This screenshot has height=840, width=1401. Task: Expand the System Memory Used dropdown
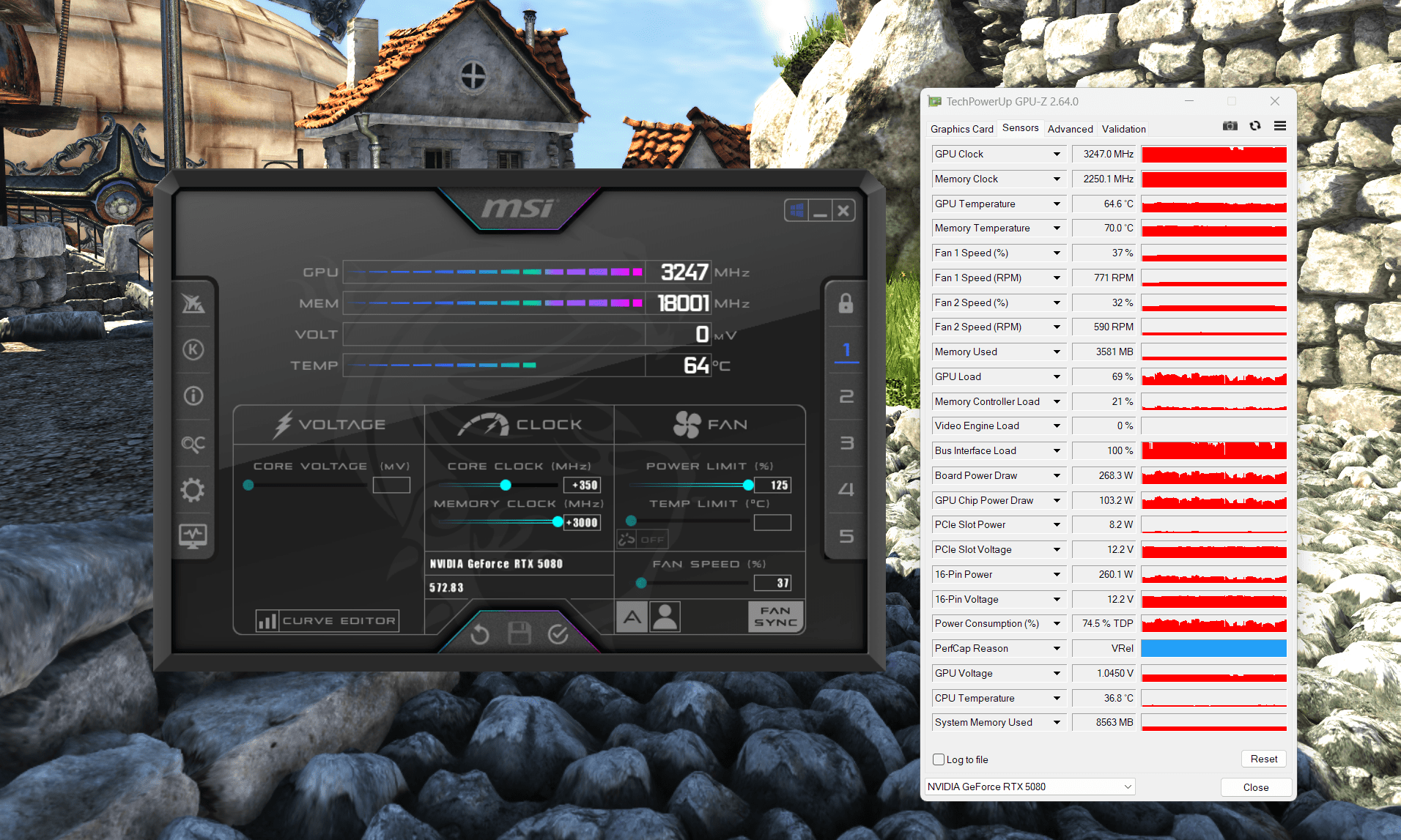coord(1057,723)
